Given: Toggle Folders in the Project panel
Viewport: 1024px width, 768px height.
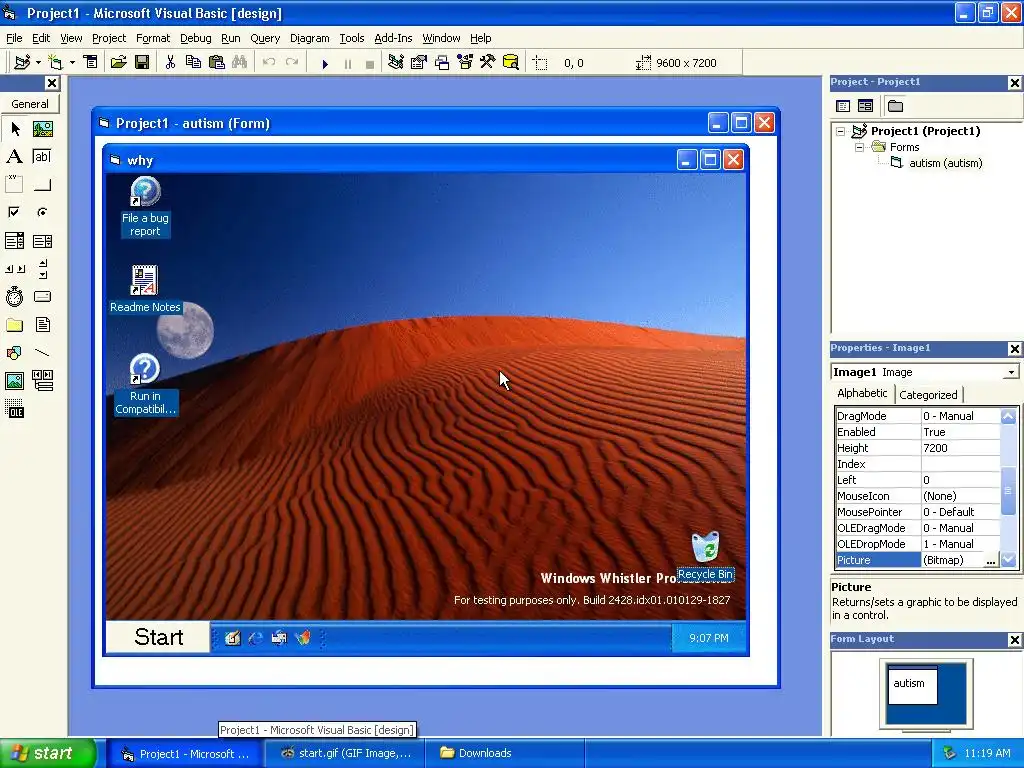Looking at the screenshot, I should point(895,106).
